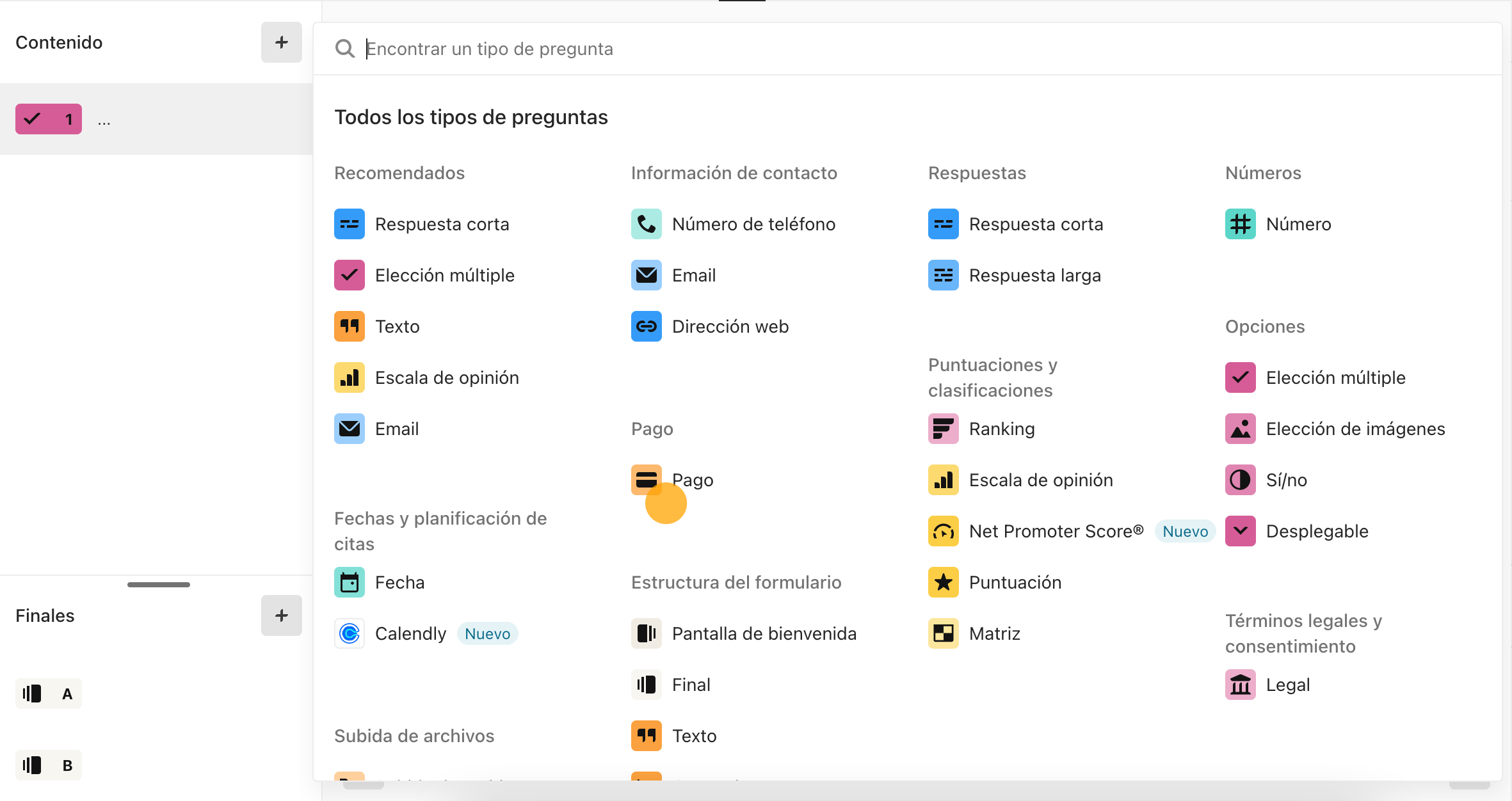This screenshot has height=801, width=1512.
Task: Select Escala de opinión under Puntuaciones
Action: point(1040,480)
